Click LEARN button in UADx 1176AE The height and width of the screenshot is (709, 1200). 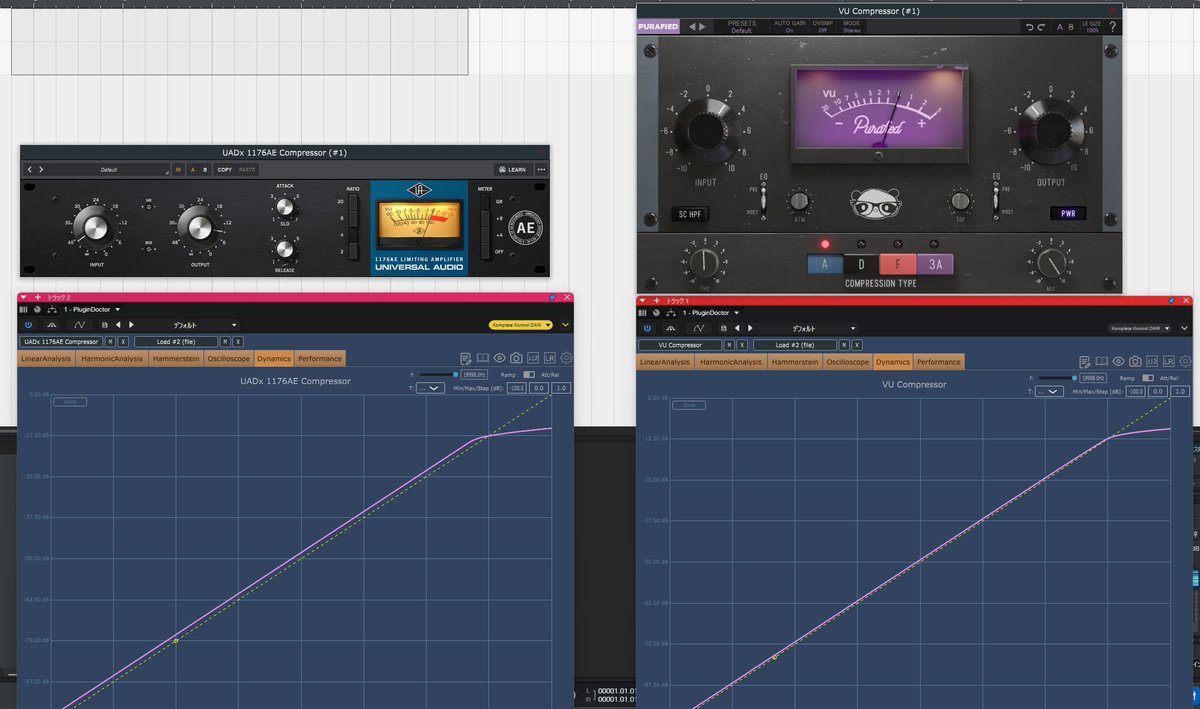(512, 170)
